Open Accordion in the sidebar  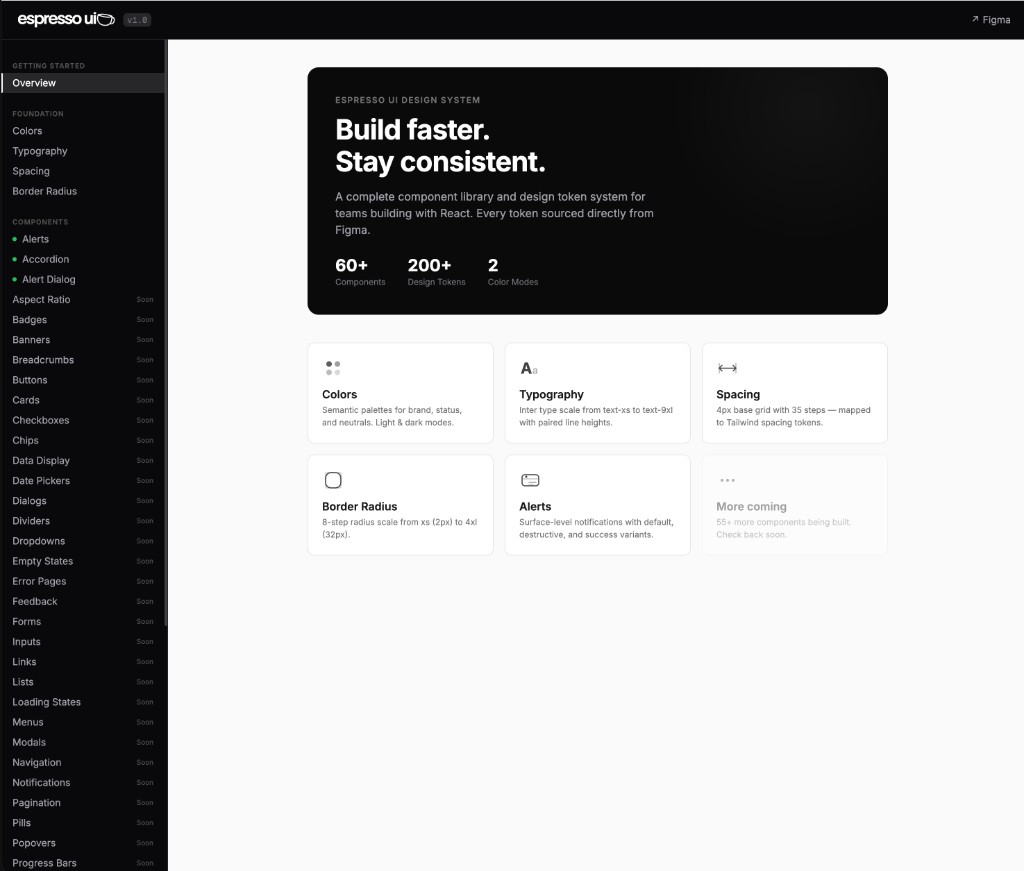(83, 259)
